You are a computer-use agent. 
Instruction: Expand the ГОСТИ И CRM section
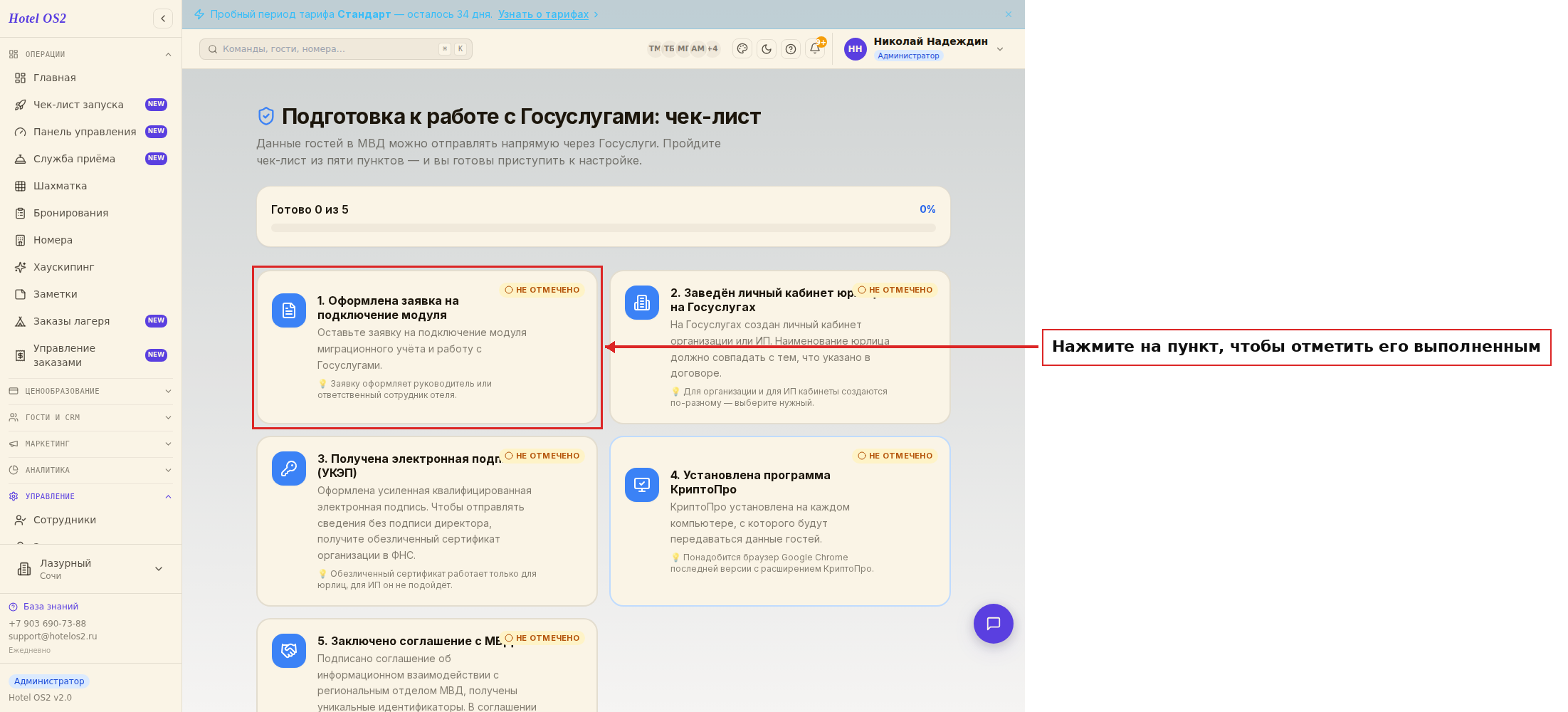tap(90, 417)
